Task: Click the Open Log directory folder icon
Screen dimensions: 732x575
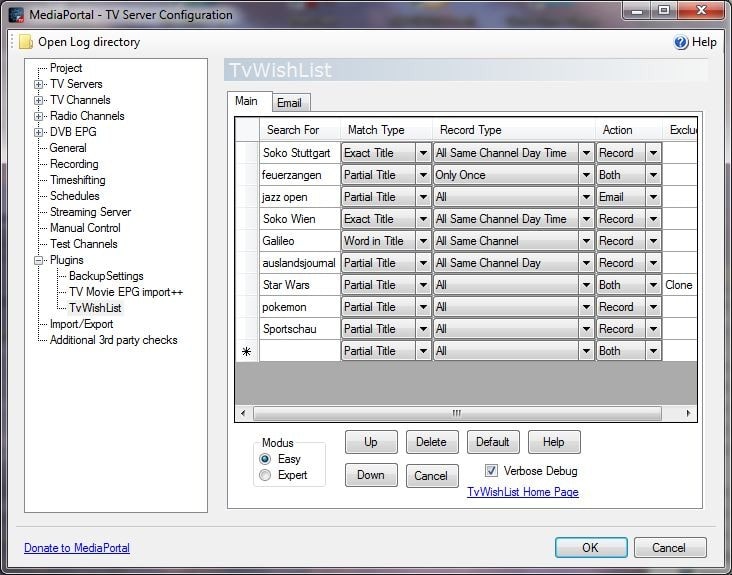Action: [x=25, y=42]
